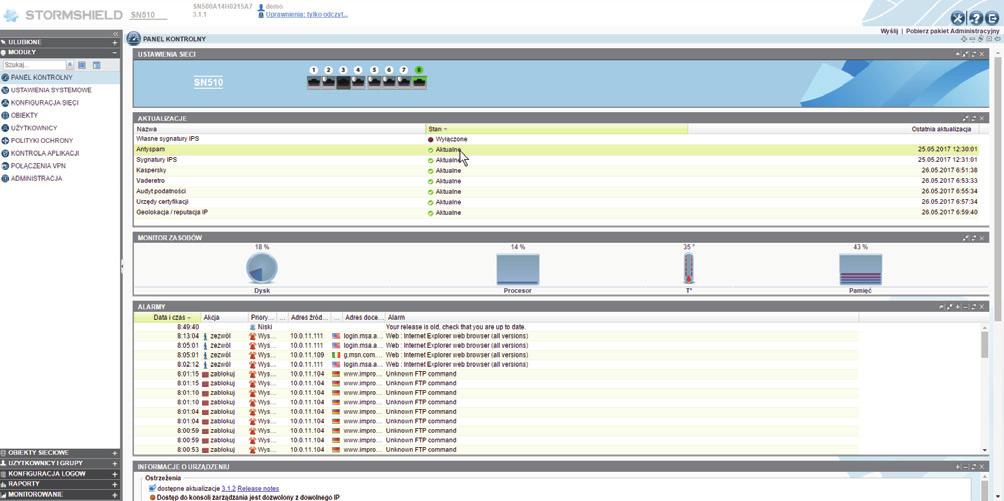This screenshot has height=501, width=1004.
Task: Collapse the left sidebar with double-arrow
Action: [x=115, y=34]
